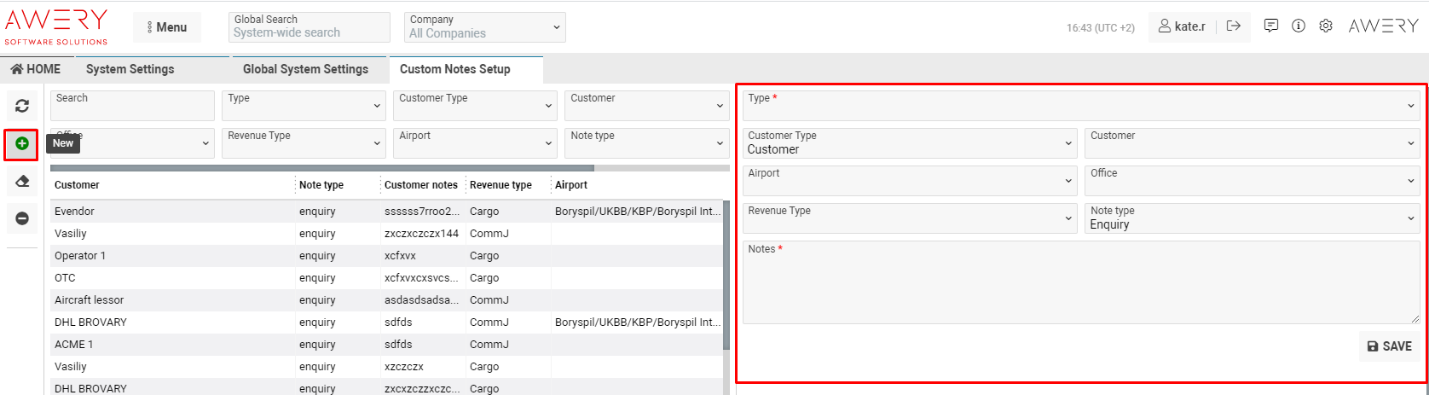Click the kate.r user profile button
The height and width of the screenshot is (395, 1429).
tap(1182, 27)
